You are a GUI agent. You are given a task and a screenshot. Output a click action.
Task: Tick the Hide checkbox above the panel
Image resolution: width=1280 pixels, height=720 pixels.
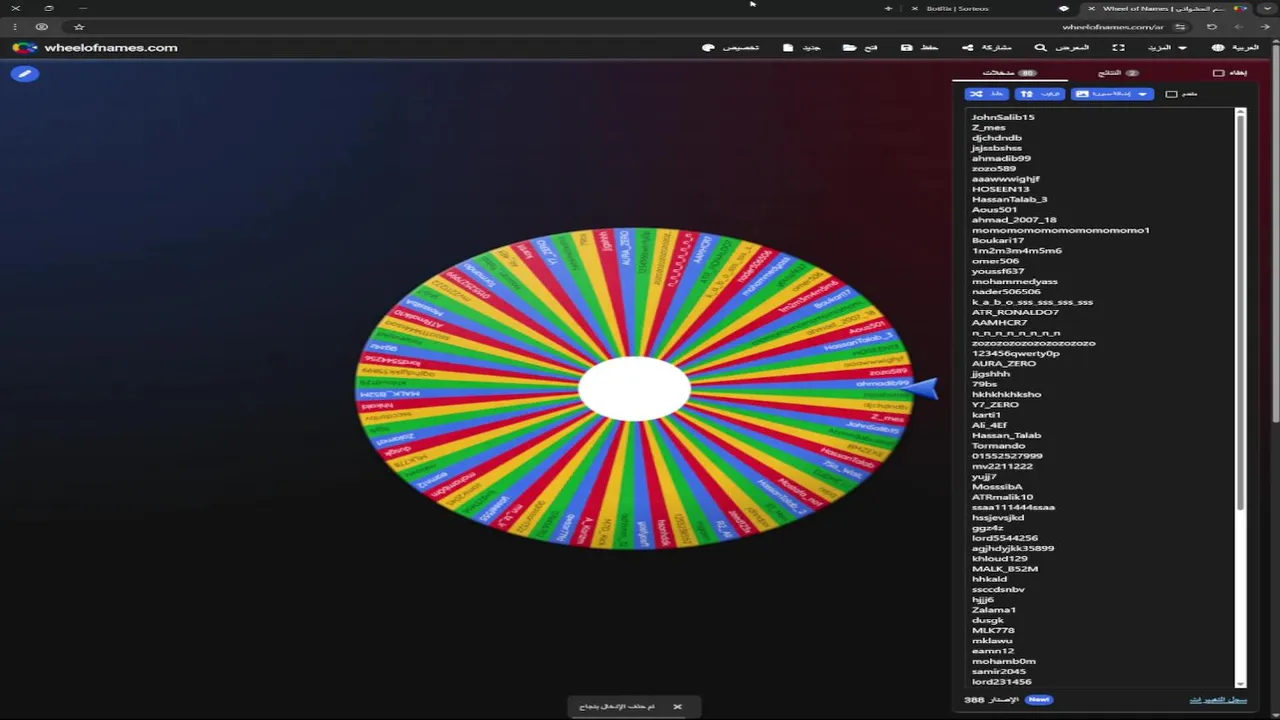1218,73
